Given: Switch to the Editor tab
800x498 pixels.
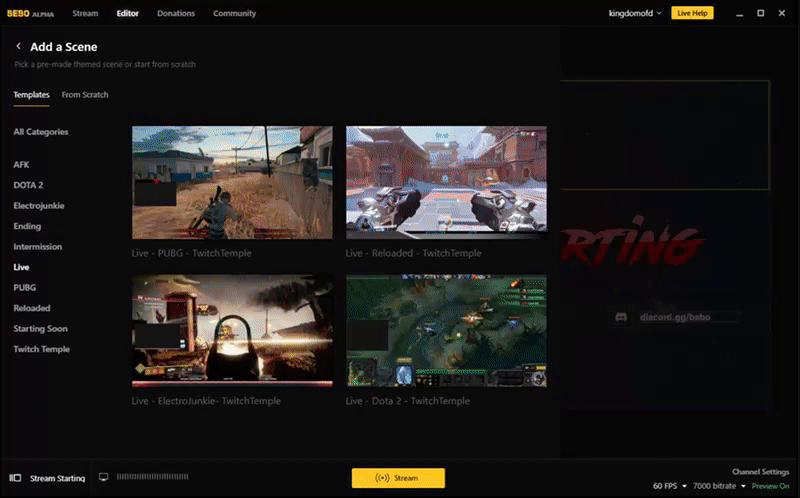Looking at the screenshot, I should point(128,13).
